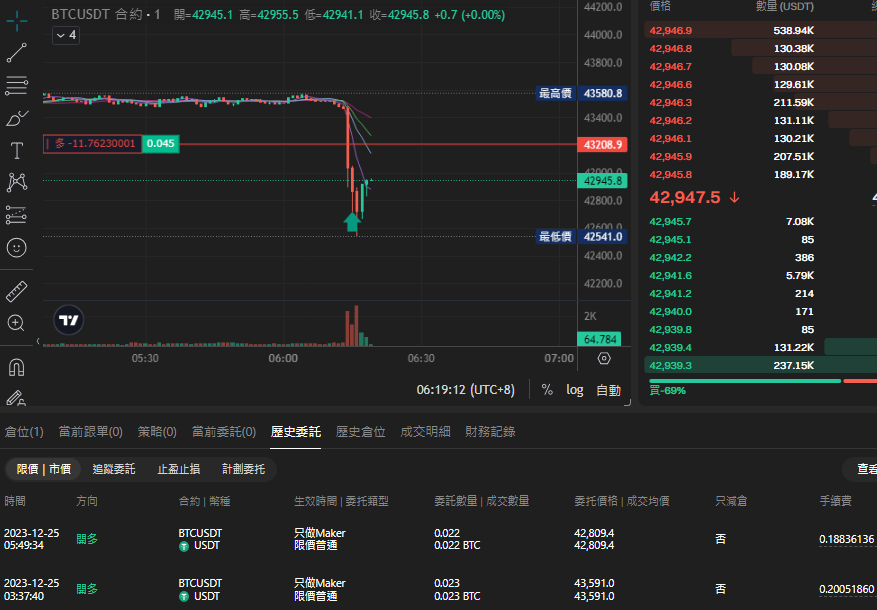
Task: Open the pattern drawing tool
Action: pyautogui.click(x=17, y=182)
